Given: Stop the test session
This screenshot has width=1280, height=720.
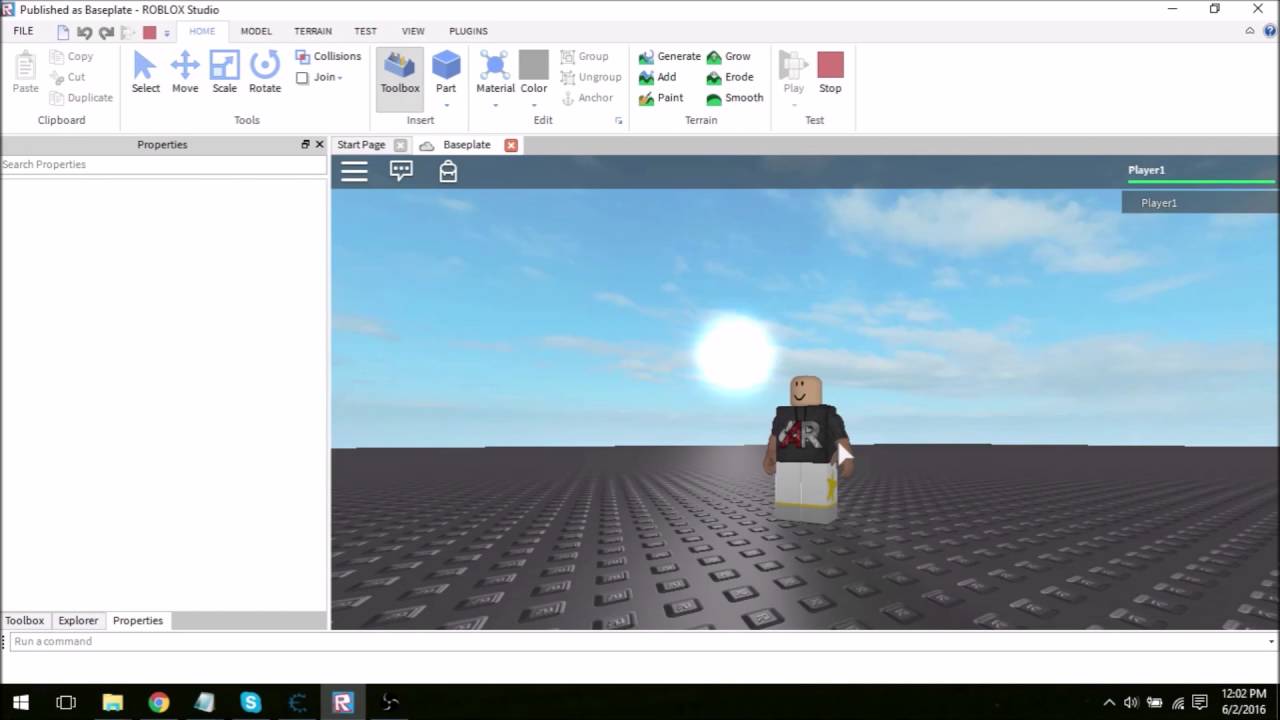Looking at the screenshot, I should click(830, 72).
